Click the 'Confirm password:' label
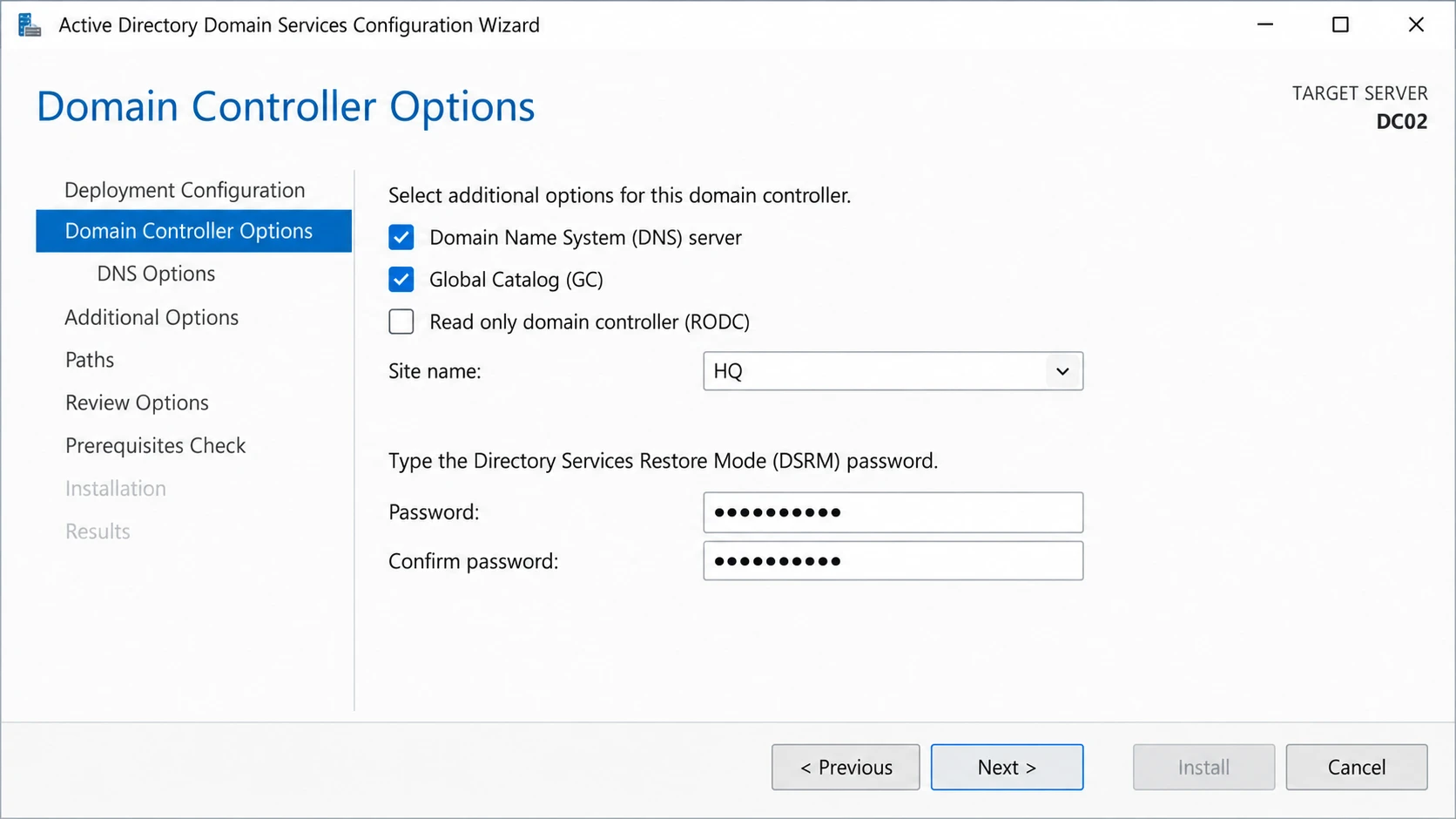The image size is (1456, 819). 474,561
